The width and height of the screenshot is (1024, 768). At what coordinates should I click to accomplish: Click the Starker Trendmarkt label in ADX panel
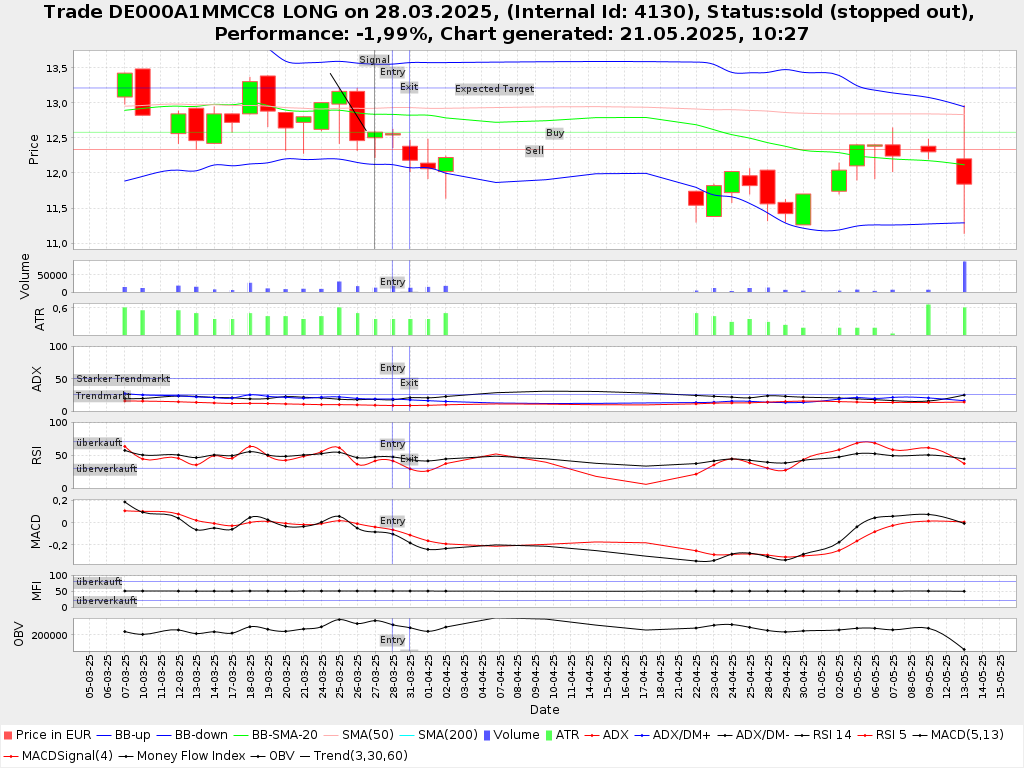click(122, 379)
